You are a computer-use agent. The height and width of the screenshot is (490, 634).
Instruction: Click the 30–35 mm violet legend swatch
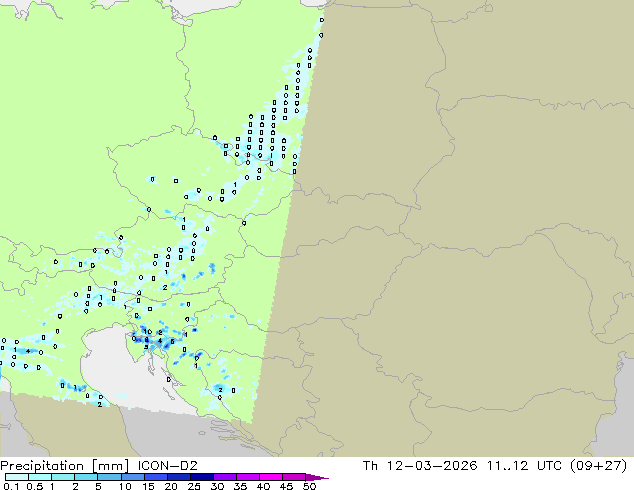[225, 477]
